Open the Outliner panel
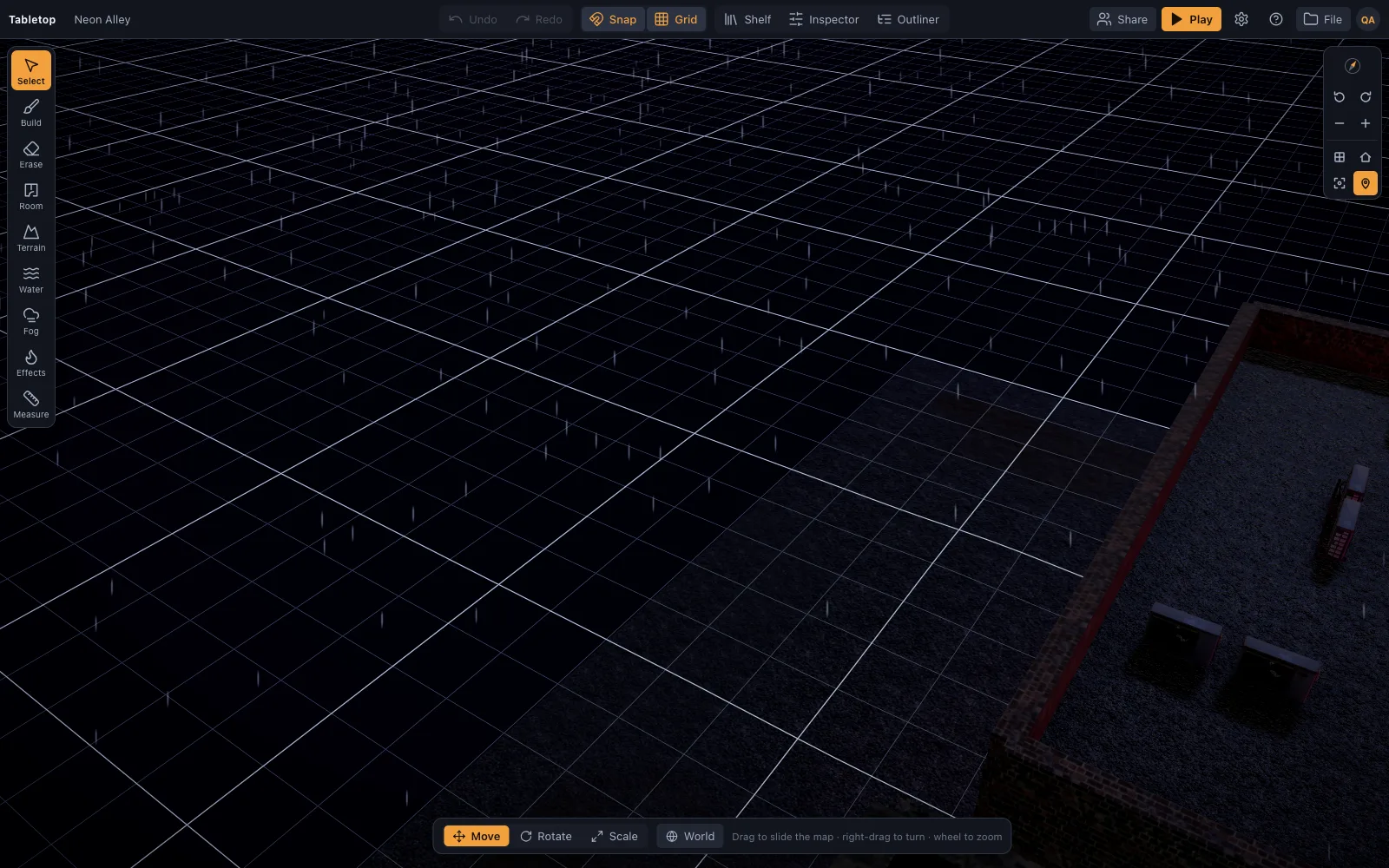This screenshot has width=1389, height=868. pos(908,19)
